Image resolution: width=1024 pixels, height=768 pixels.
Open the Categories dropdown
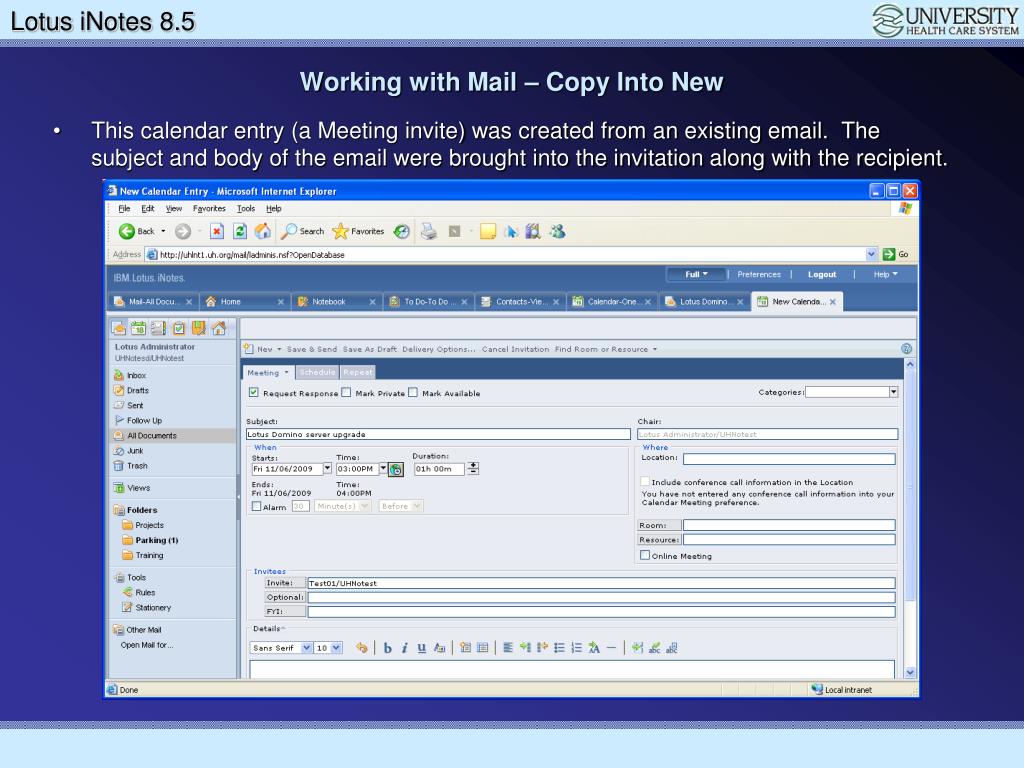pyautogui.click(x=893, y=392)
